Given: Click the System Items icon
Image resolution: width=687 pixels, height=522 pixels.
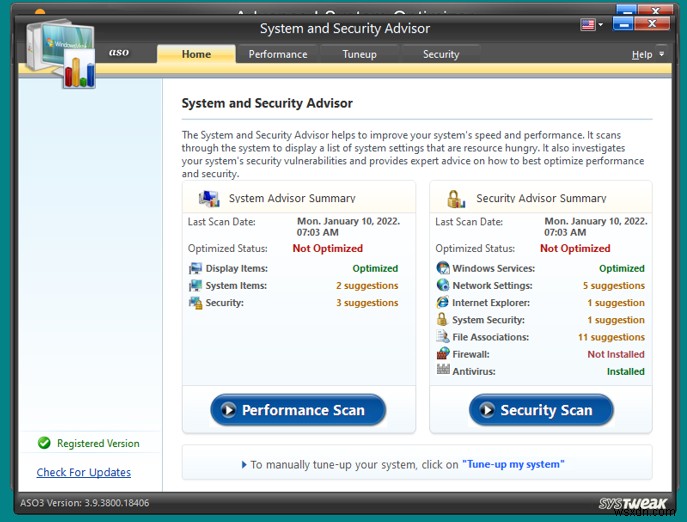Looking at the screenshot, I should [195, 286].
